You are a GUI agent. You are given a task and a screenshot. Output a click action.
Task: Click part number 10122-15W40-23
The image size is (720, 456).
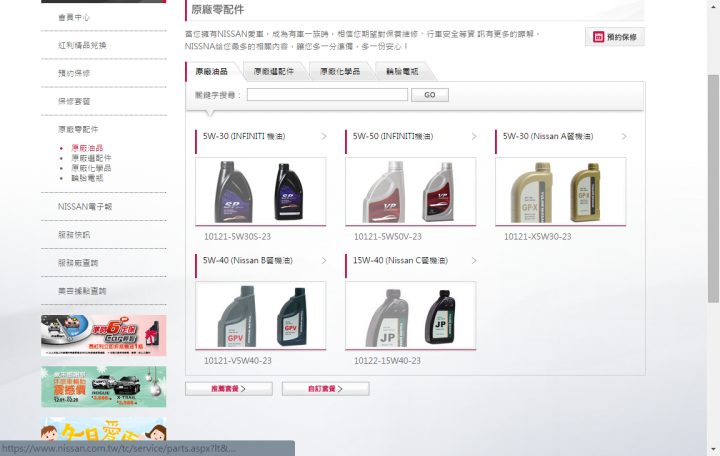point(387,361)
